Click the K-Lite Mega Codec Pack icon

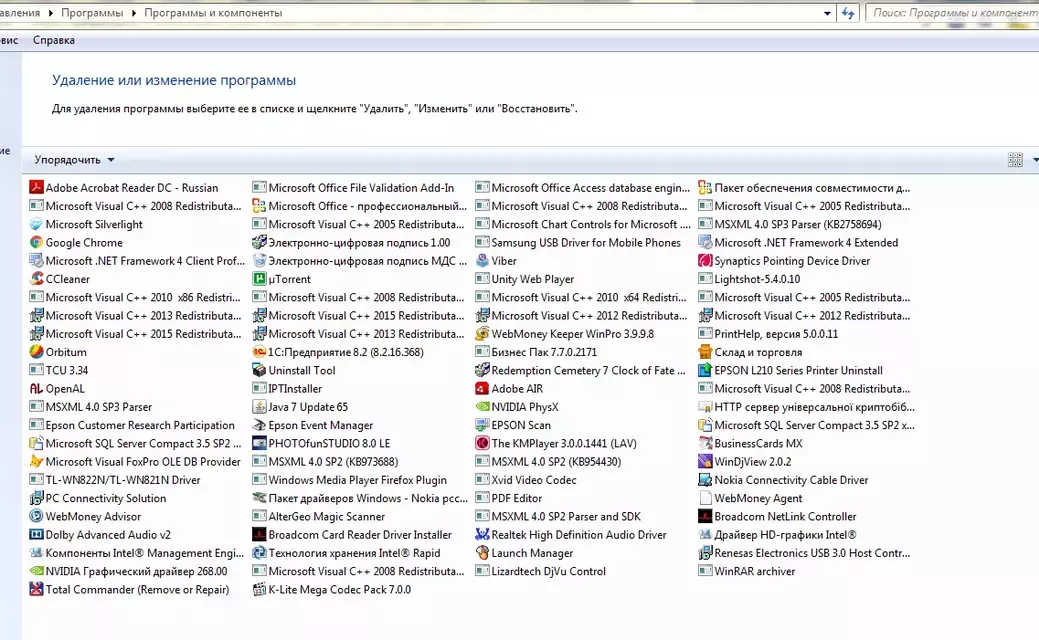point(259,589)
